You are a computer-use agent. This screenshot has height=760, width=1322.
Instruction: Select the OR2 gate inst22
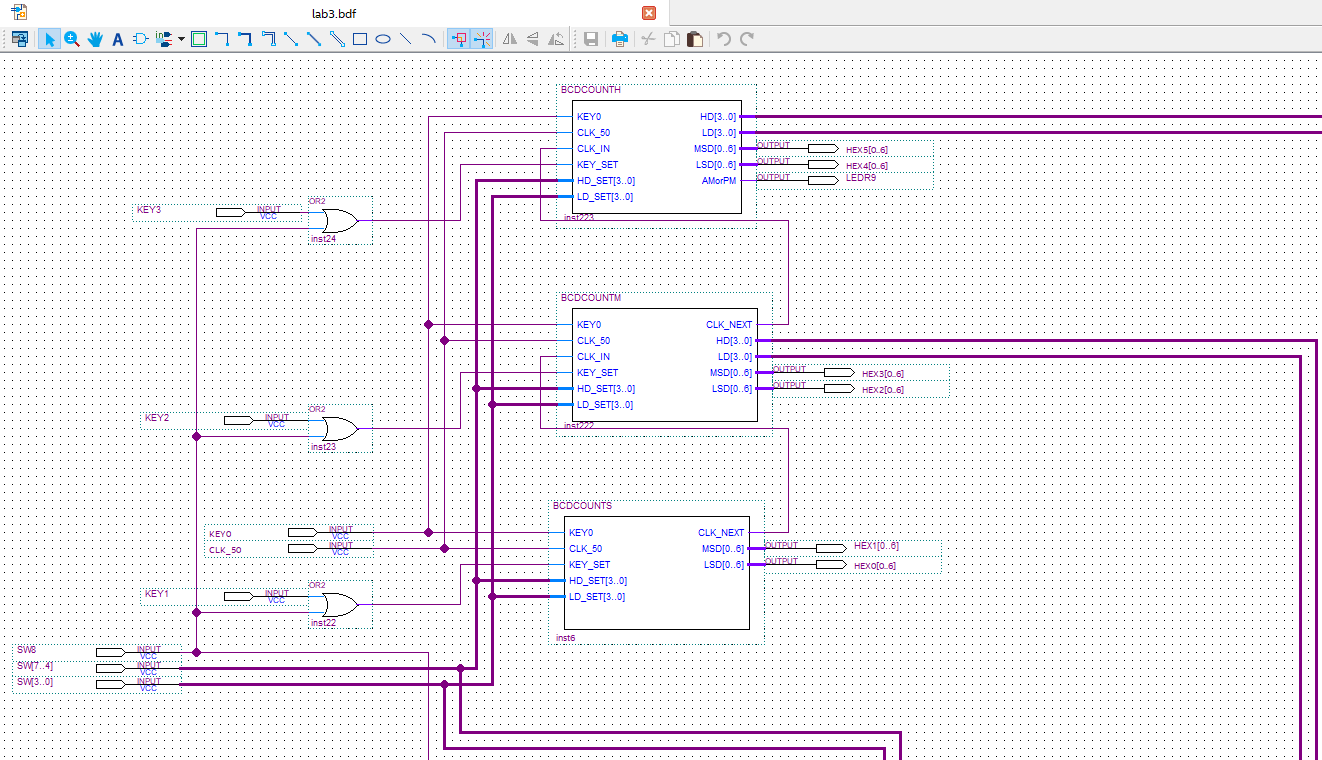coord(339,604)
